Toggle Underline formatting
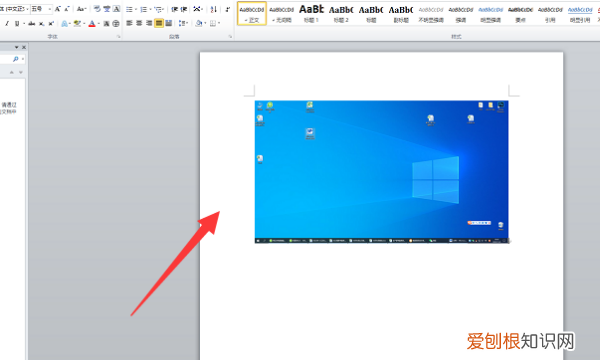Image resolution: width=600 pixels, height=360 pixels. click(17, 24)
